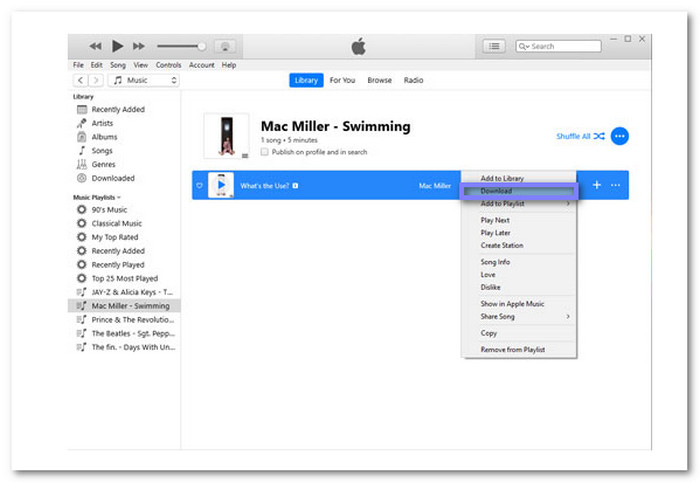
Task: Open the JAY-Z & Alicia Keys playlist
Action: [x=125, y=292]
